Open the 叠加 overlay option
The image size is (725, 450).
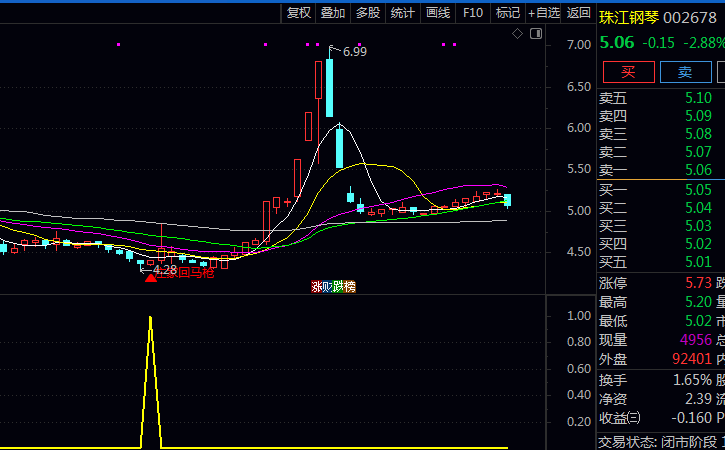tap(333, 13)
